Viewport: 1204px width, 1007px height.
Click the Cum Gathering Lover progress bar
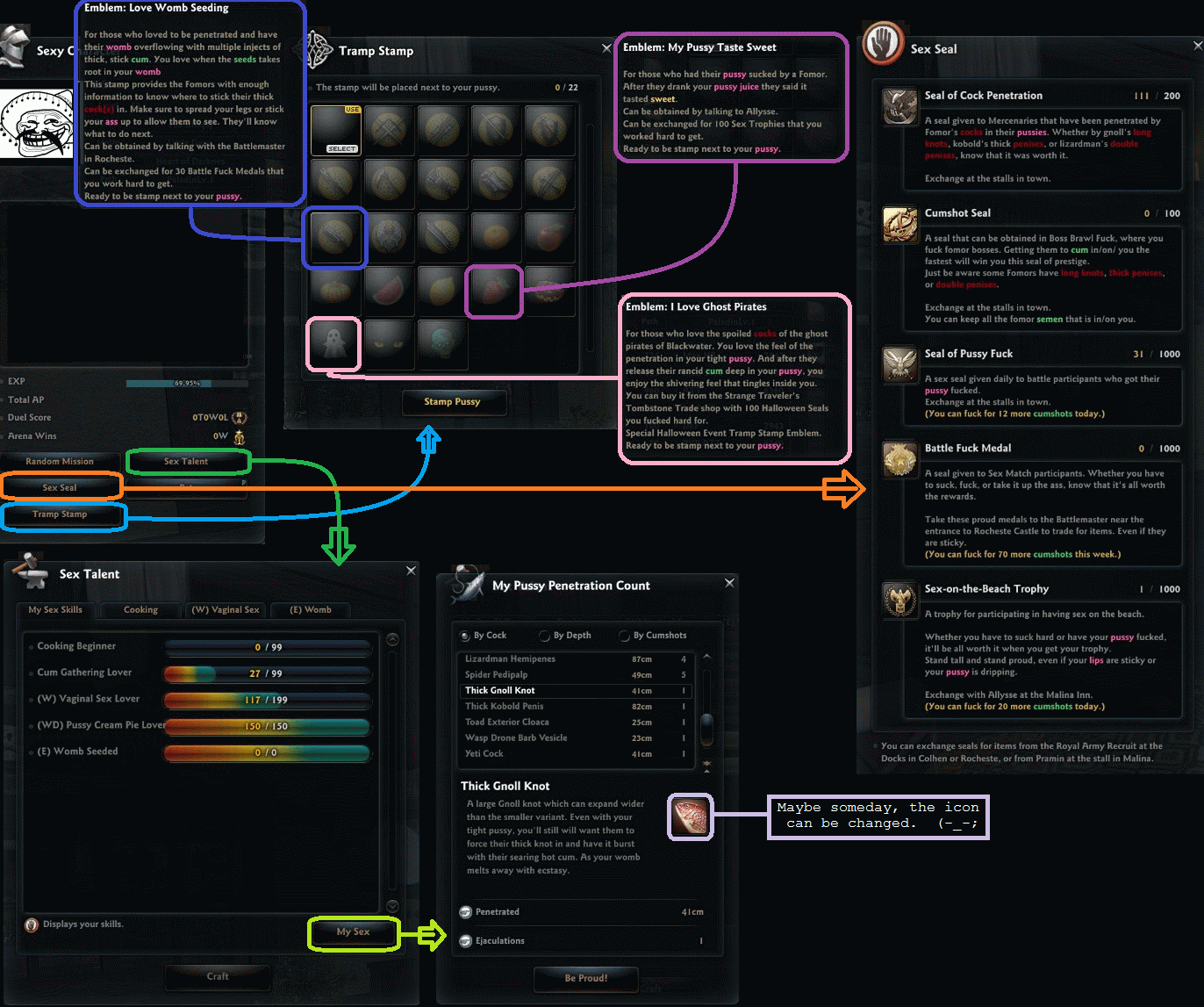(267, 673)
